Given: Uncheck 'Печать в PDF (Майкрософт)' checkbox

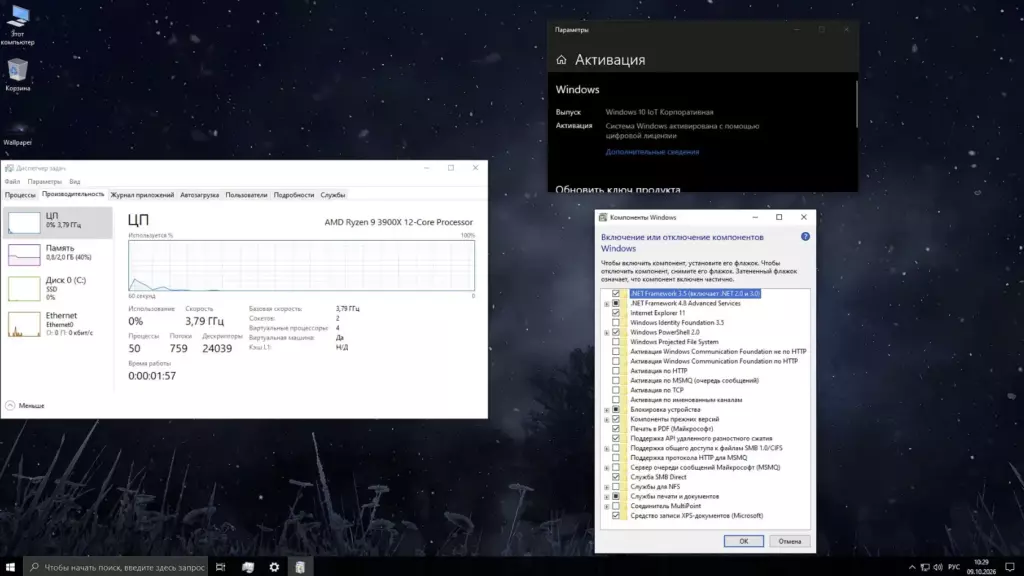Looking at the screenshot, I should pyautogui.click(x=616, y=428).
